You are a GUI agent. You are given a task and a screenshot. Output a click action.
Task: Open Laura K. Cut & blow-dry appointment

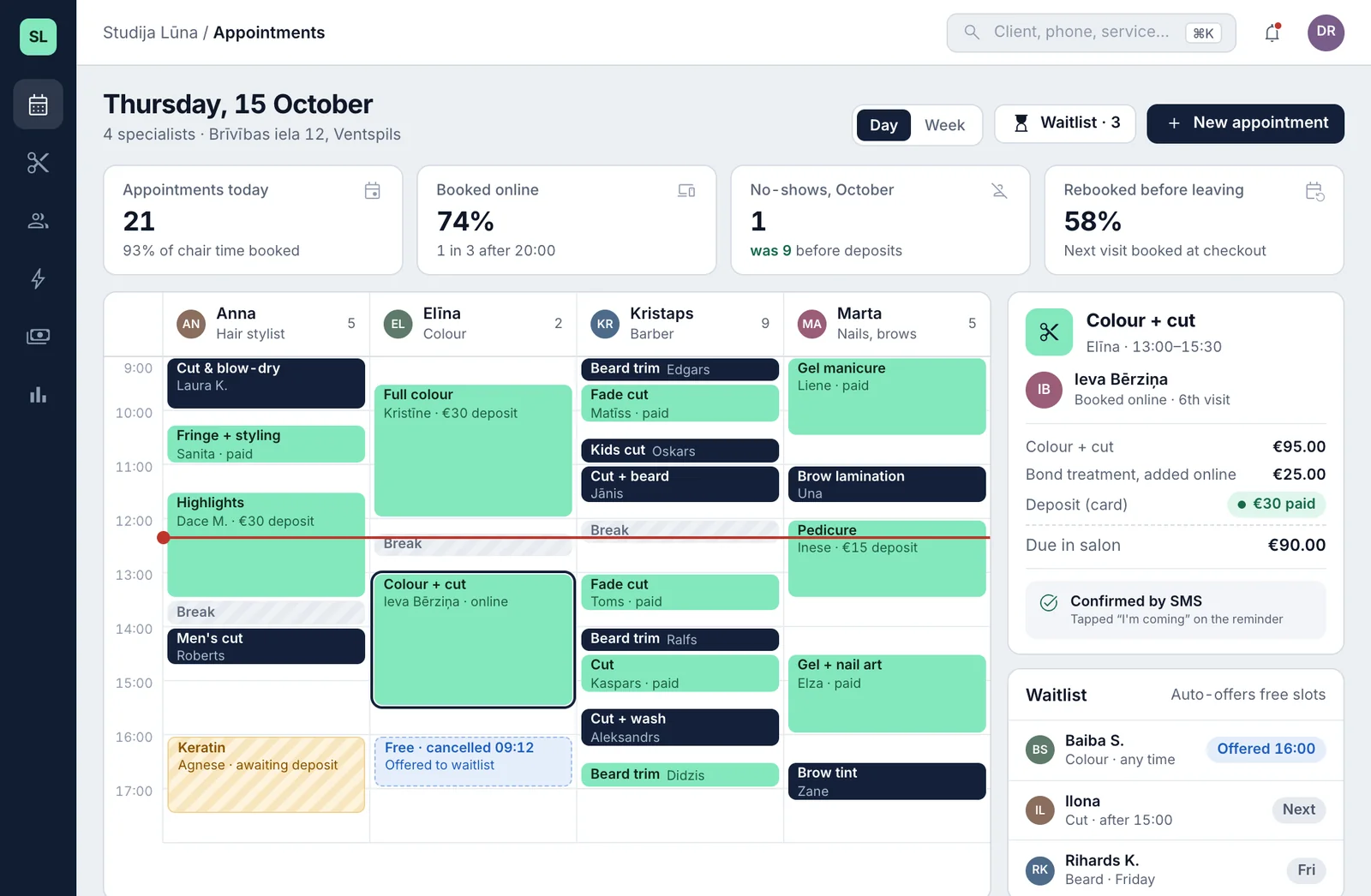(x=266, y=383)
